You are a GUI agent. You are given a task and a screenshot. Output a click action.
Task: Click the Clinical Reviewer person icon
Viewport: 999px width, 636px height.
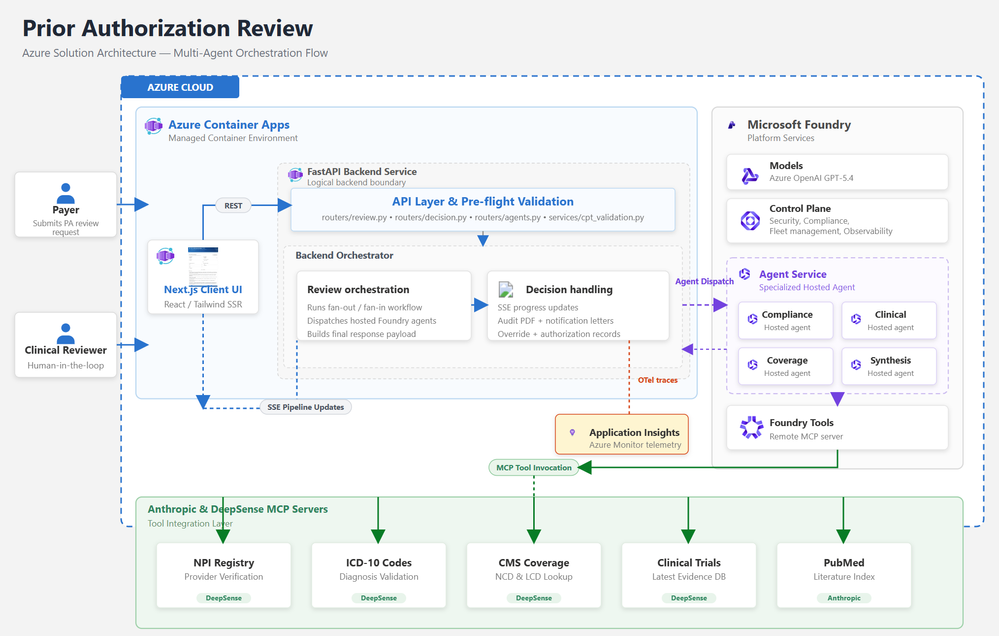tap(66, 333)
